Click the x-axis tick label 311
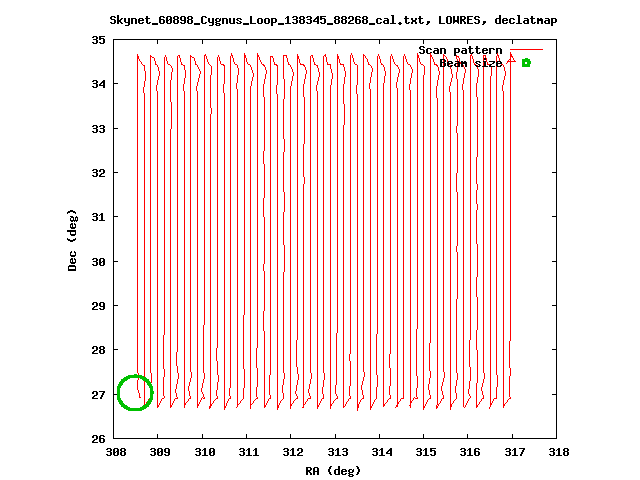640x480 pixels. pos(249,452)
